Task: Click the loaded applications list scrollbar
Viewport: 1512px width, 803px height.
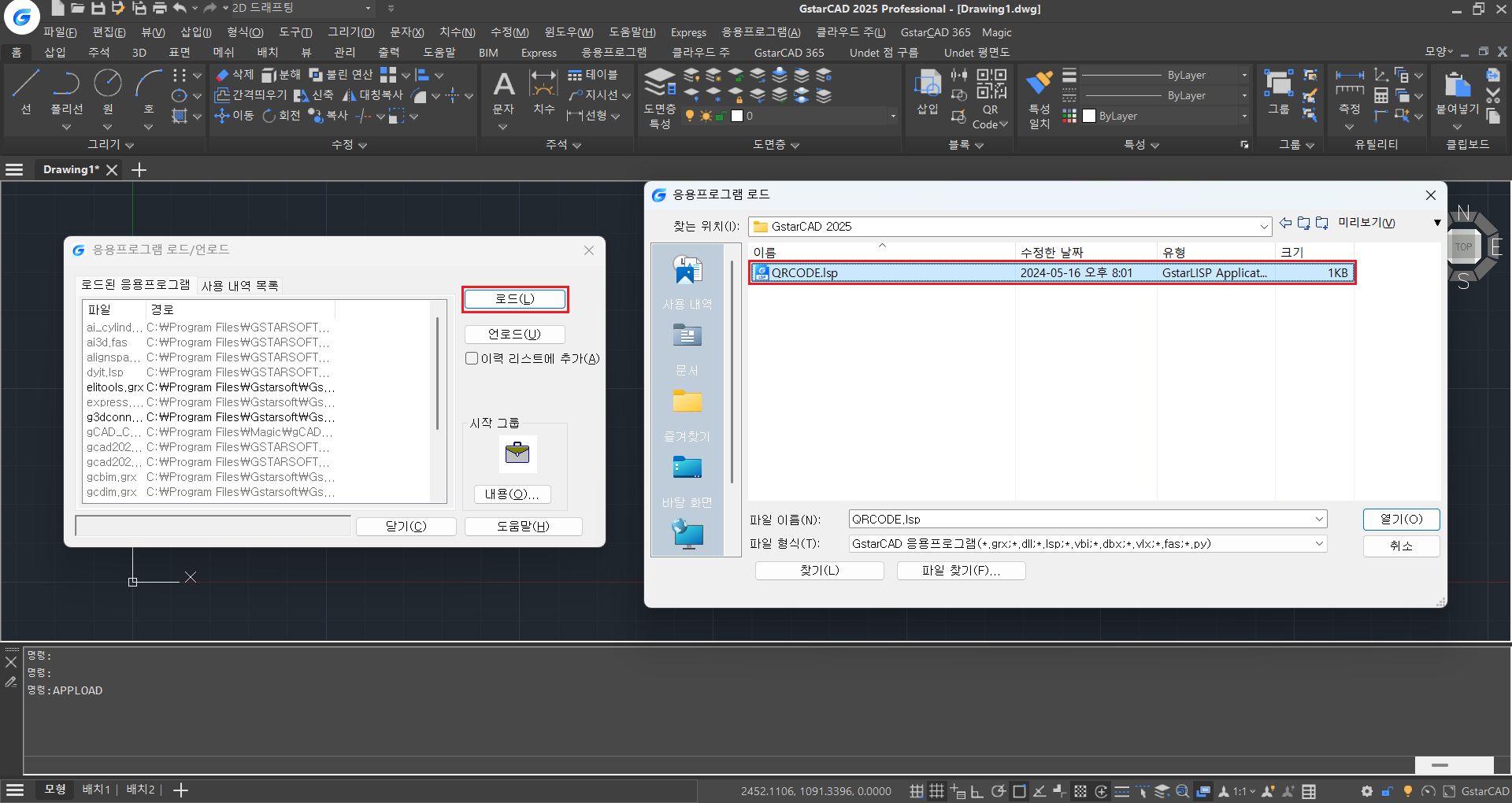Action: coord(437,374)
